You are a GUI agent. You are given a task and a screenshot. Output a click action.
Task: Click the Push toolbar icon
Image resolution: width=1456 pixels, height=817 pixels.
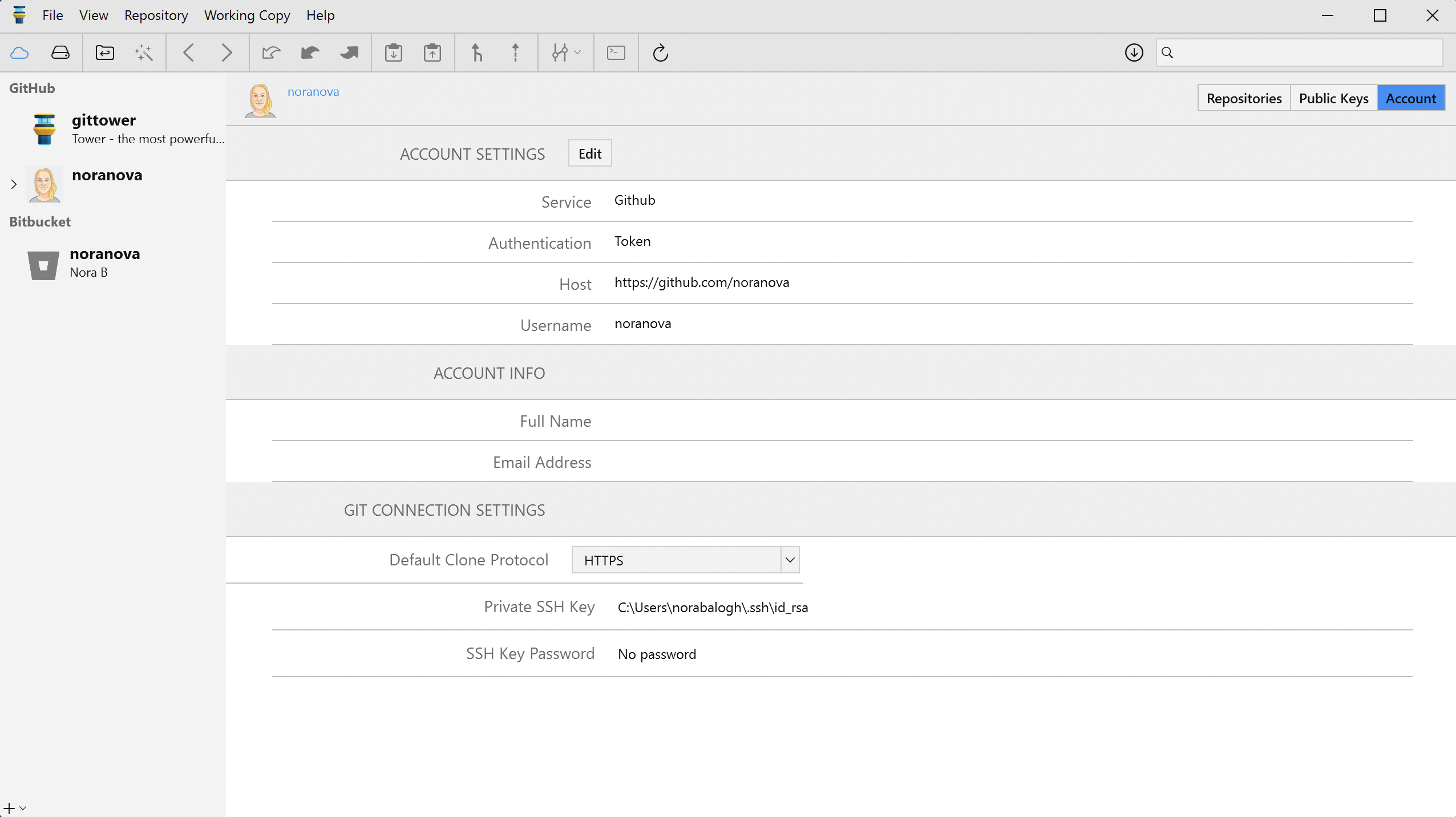[349, 53]
